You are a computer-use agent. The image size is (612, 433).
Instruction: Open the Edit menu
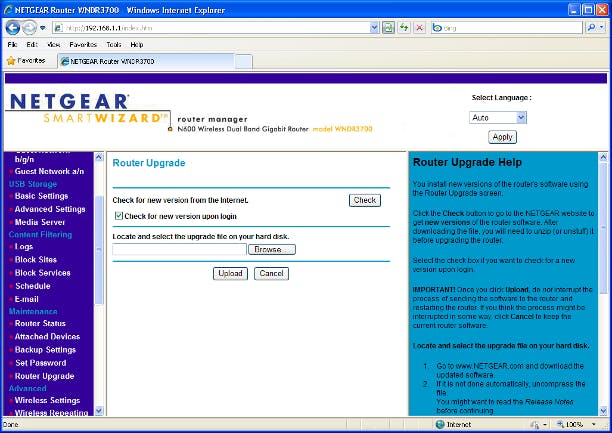[32, 45]
